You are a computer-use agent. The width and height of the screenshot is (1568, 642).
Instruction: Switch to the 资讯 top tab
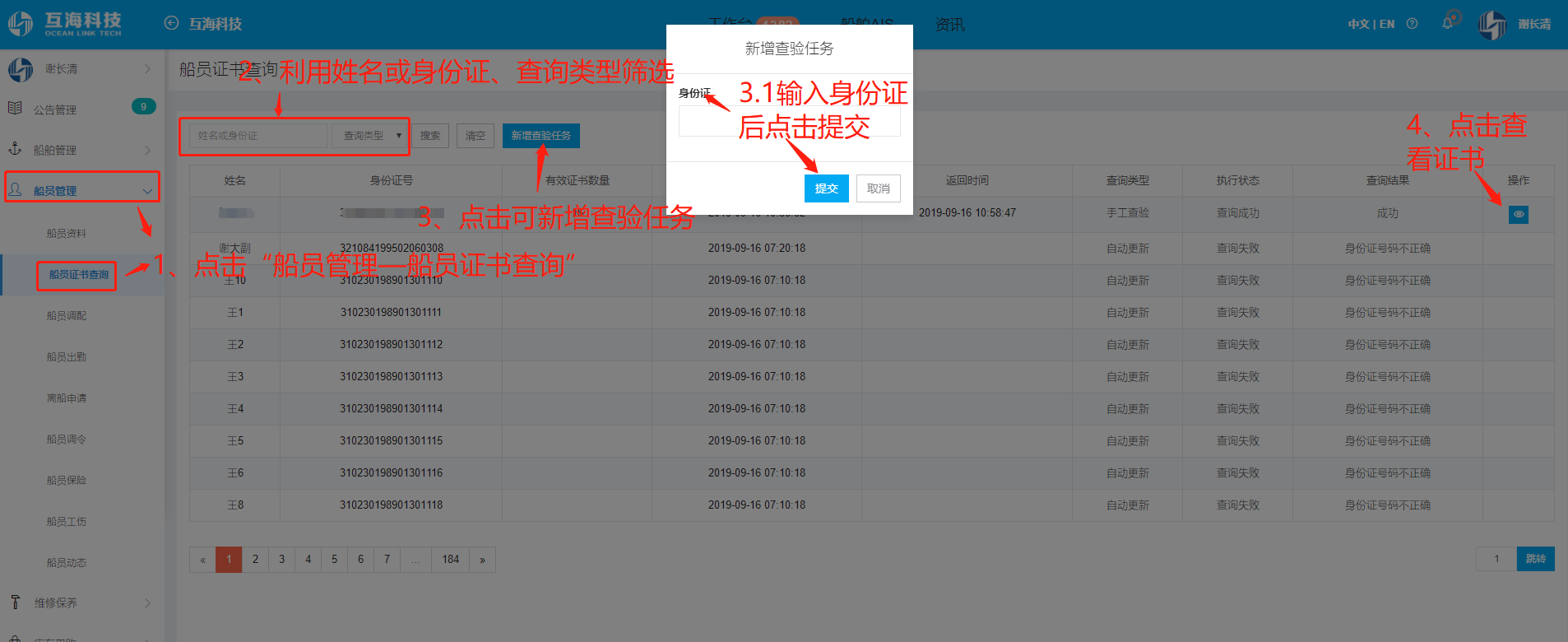950,25
